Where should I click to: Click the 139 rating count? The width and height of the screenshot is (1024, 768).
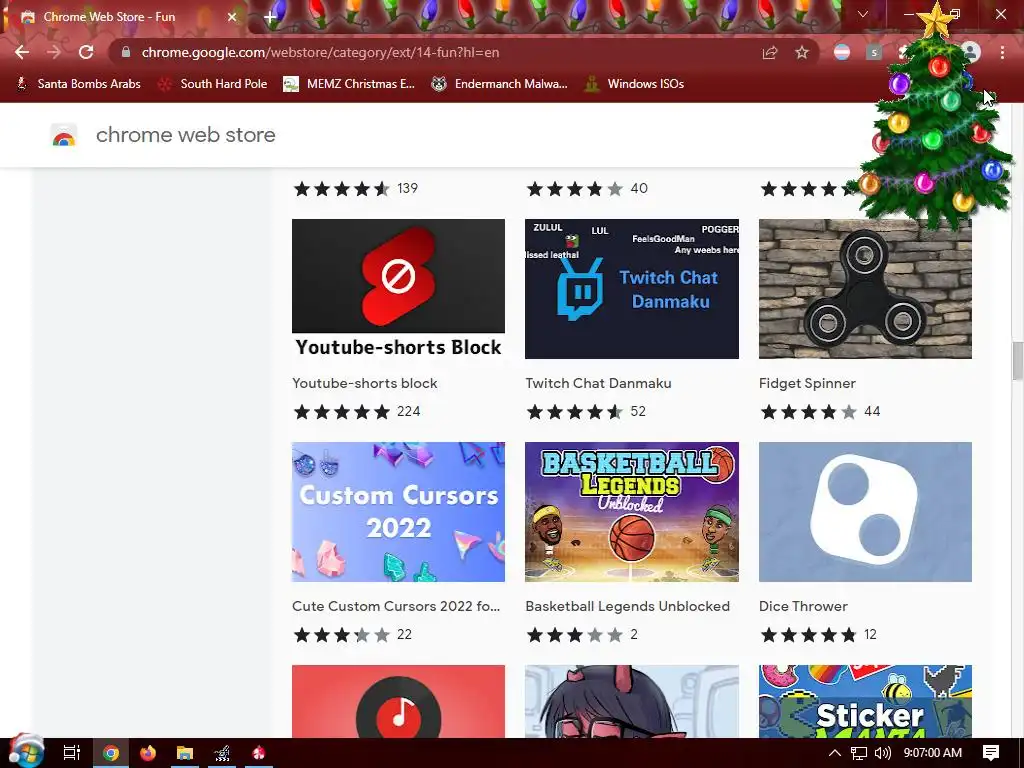point(407,189)
